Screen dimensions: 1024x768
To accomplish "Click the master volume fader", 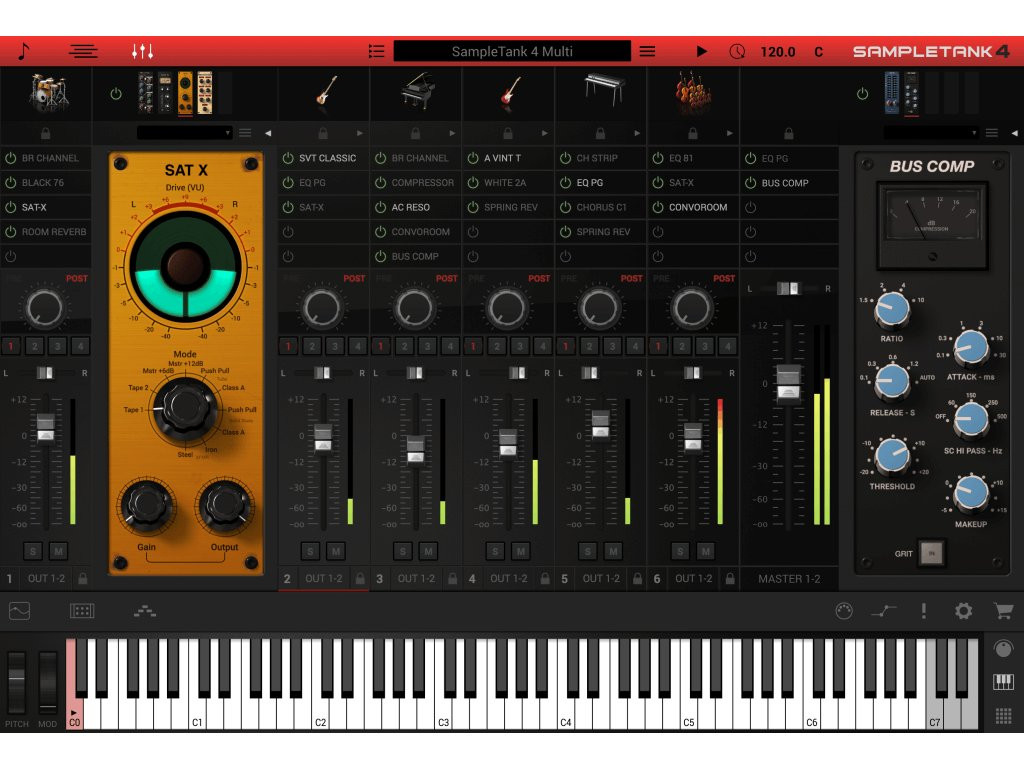I will click(x=789, y=383).
